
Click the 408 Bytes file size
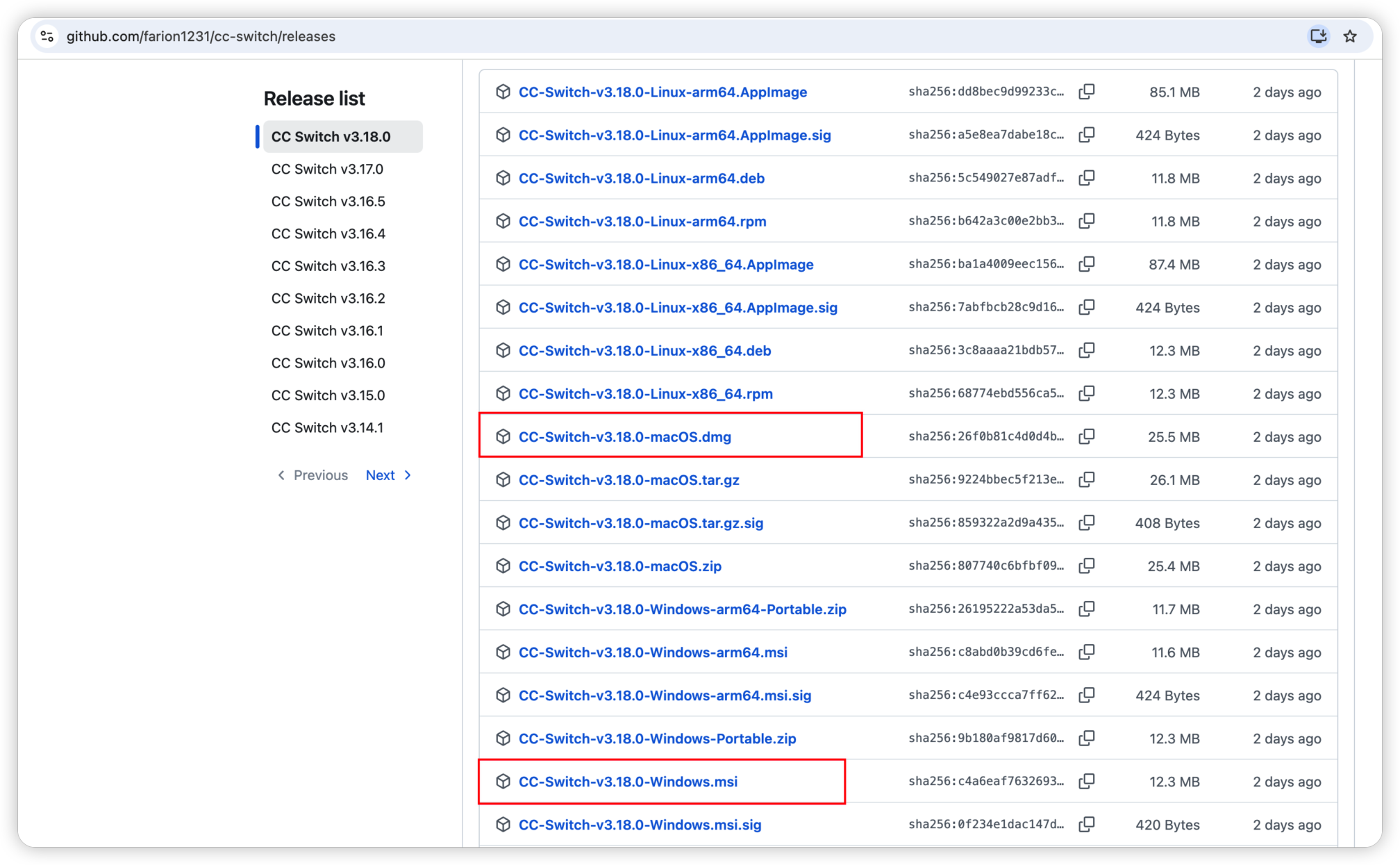coord(1167,523)
